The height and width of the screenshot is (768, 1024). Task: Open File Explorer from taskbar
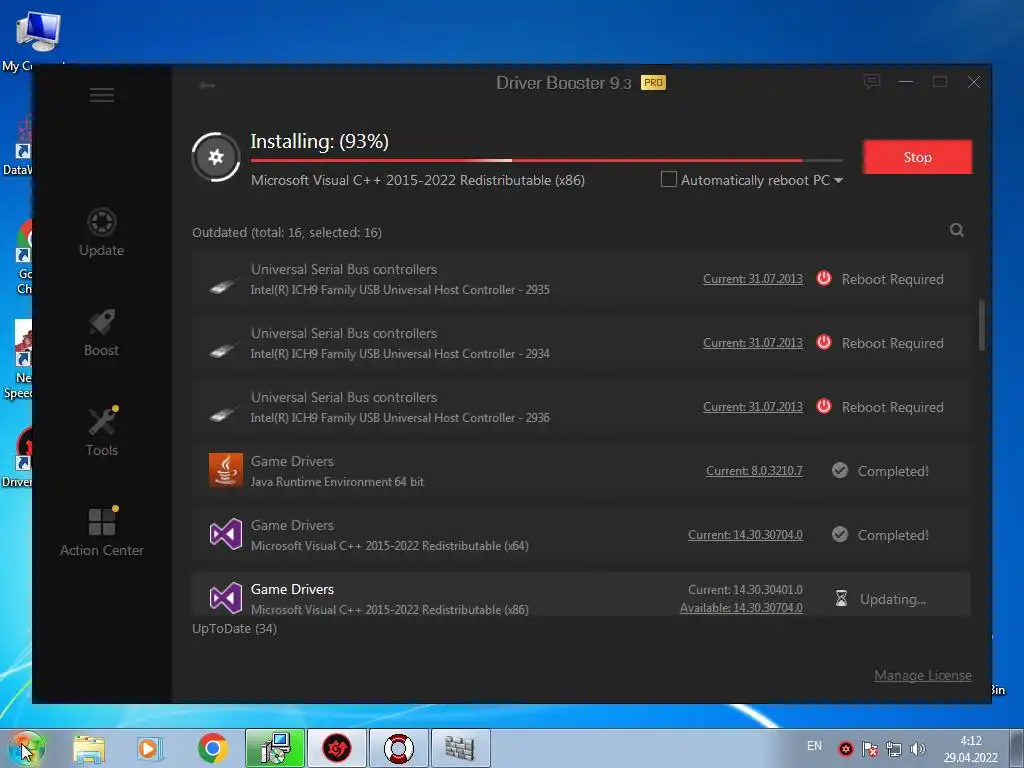(89, 748)
